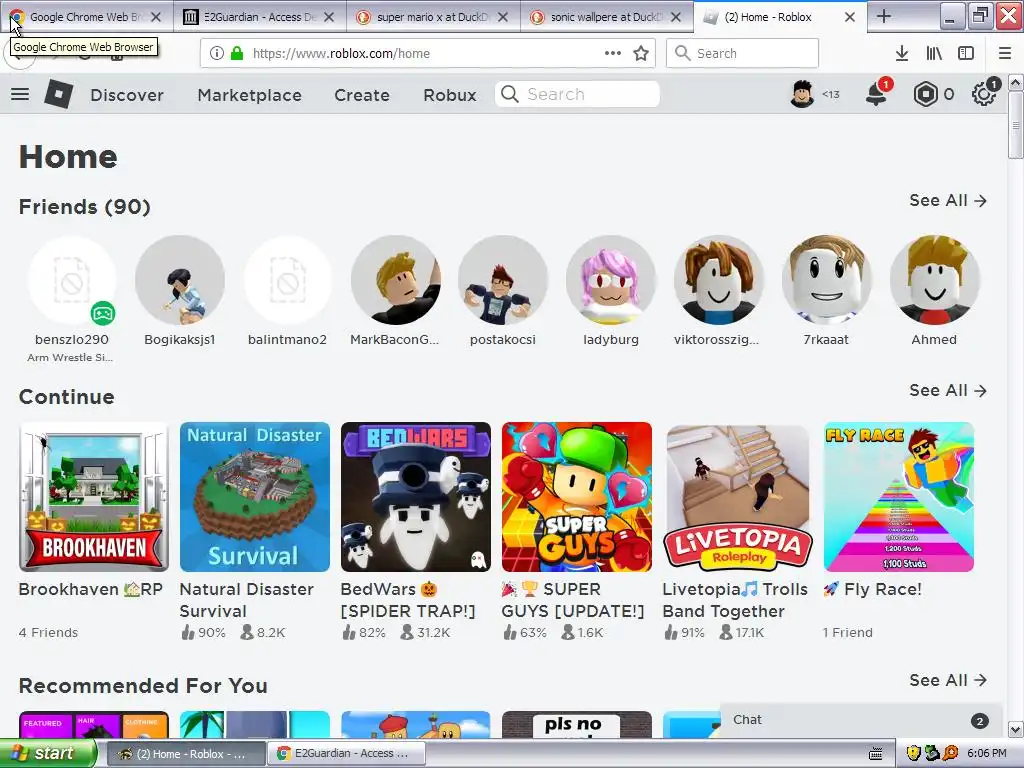Expand the Chat panel
The width and height of the screenshot is (1024, 768).
(x=861, y=720)
